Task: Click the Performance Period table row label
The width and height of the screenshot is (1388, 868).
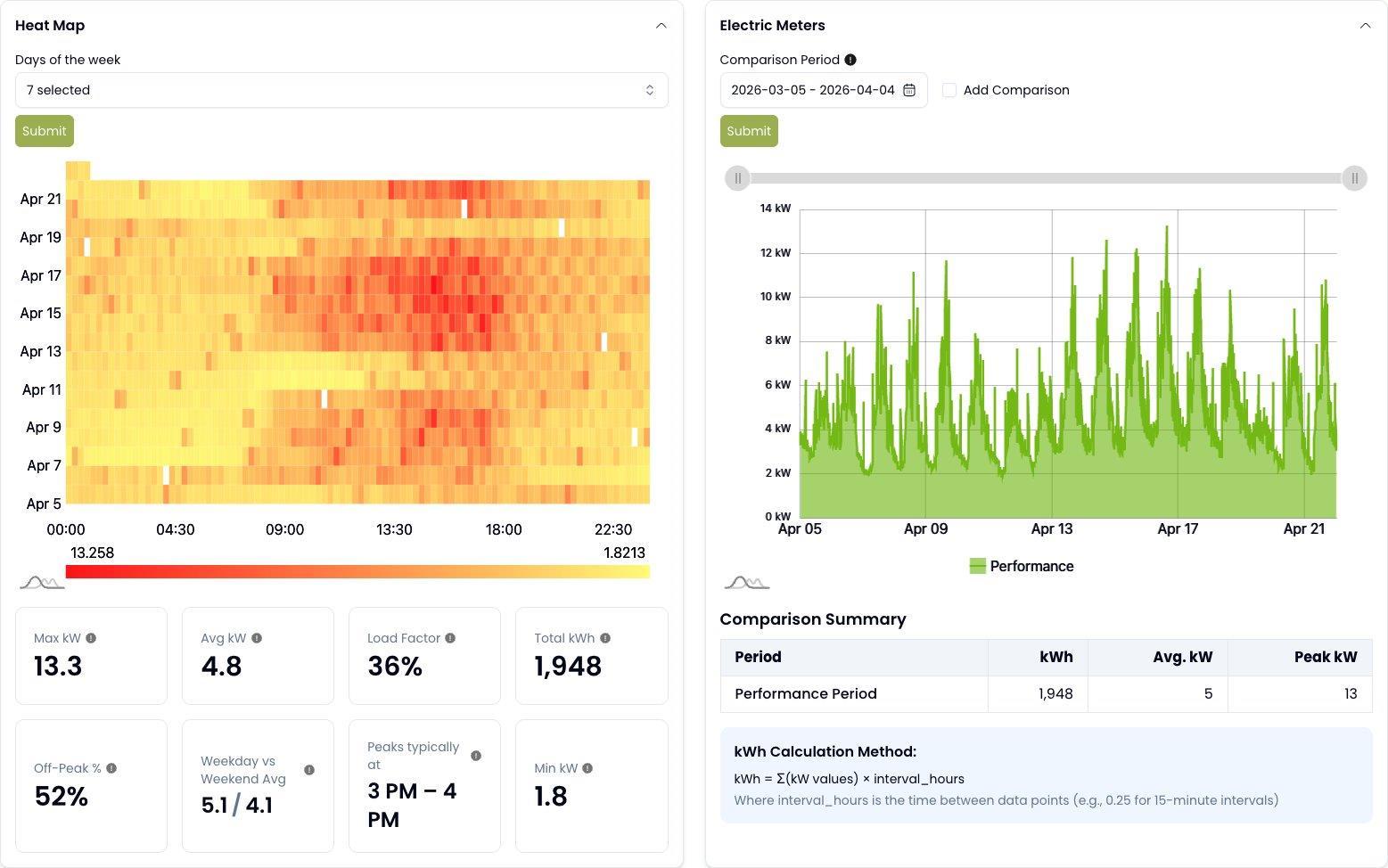Action: [806, 694]
